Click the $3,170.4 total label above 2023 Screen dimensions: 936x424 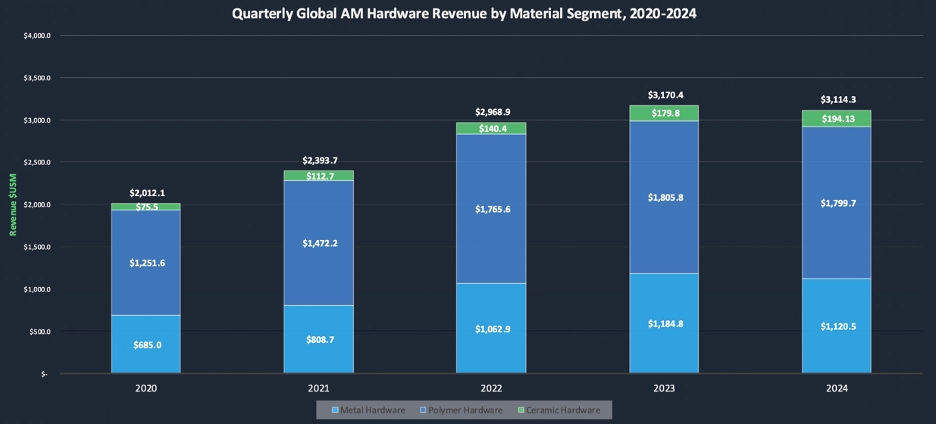point(664,95)
